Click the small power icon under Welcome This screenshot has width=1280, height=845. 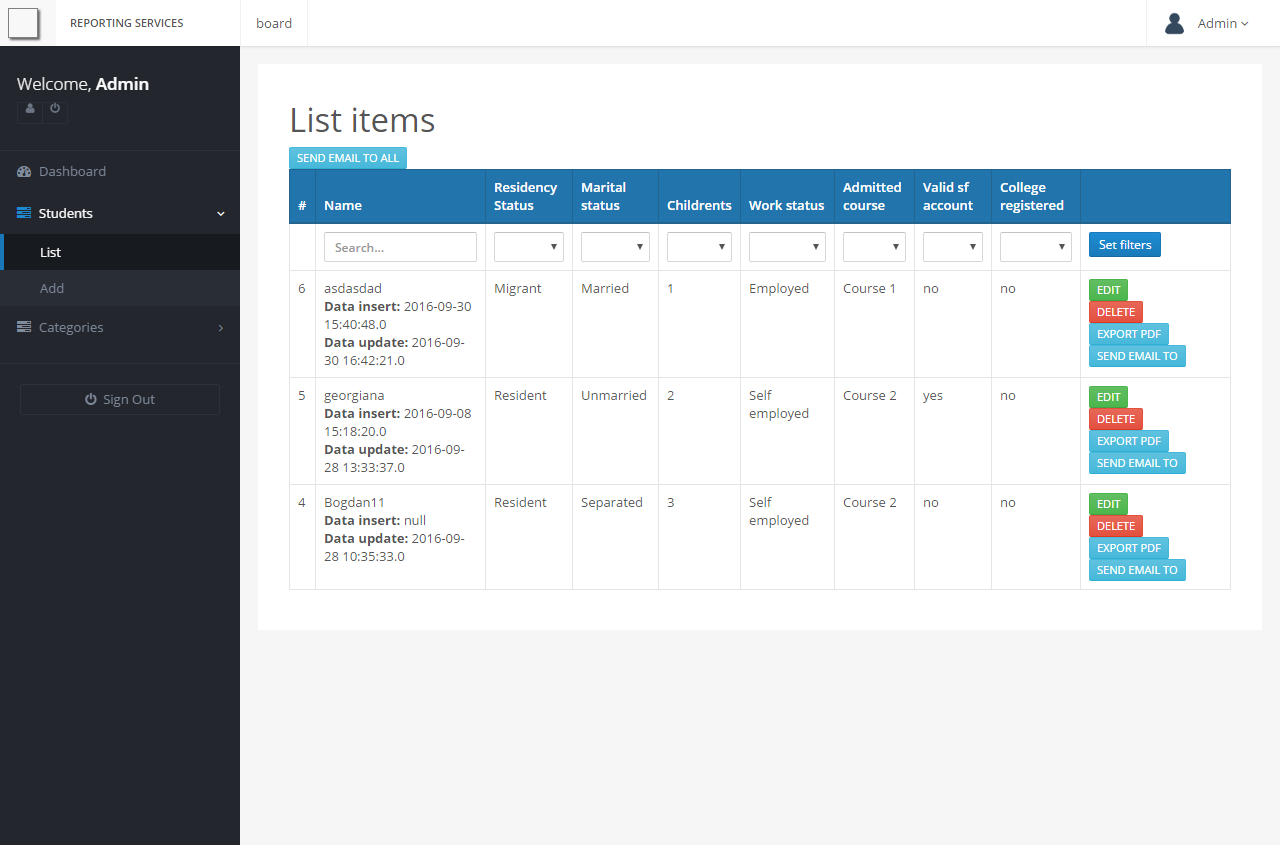click(55, 108)
